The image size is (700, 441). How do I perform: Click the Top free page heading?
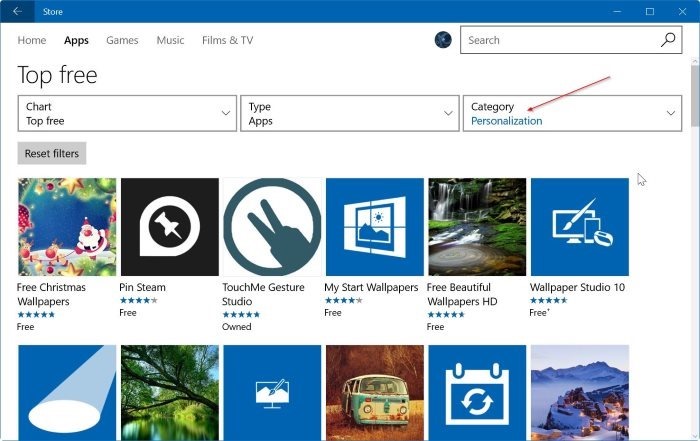click(57, 75)
